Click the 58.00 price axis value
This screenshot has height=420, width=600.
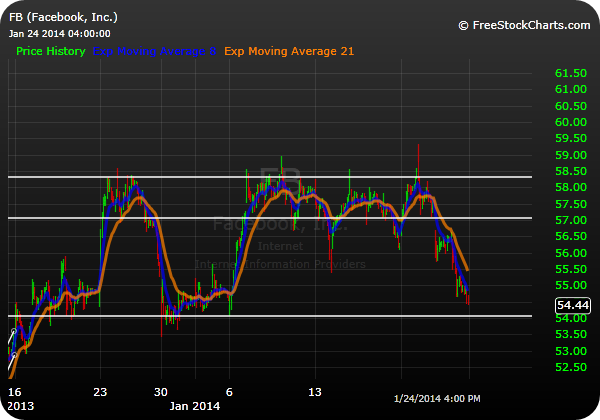click(571, 187)
